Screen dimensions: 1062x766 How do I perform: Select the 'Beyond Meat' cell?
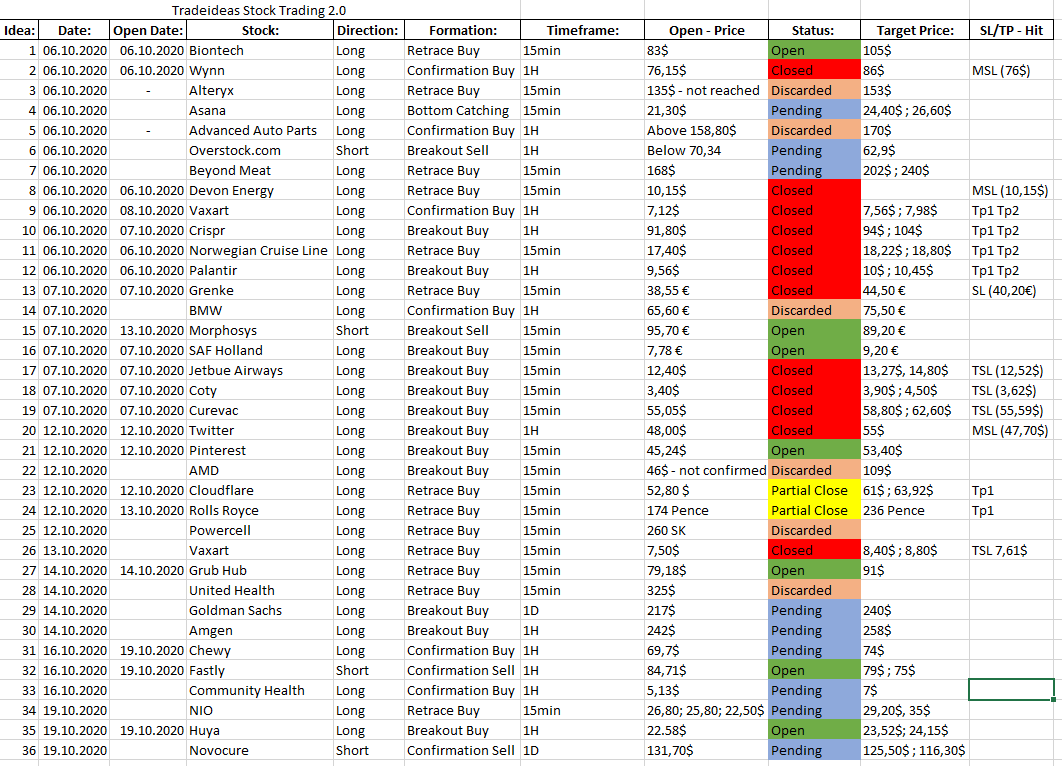[260, 171]
